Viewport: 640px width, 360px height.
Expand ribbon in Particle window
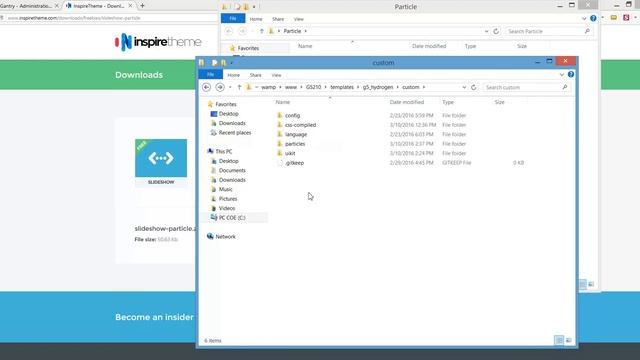pos(584,19)
